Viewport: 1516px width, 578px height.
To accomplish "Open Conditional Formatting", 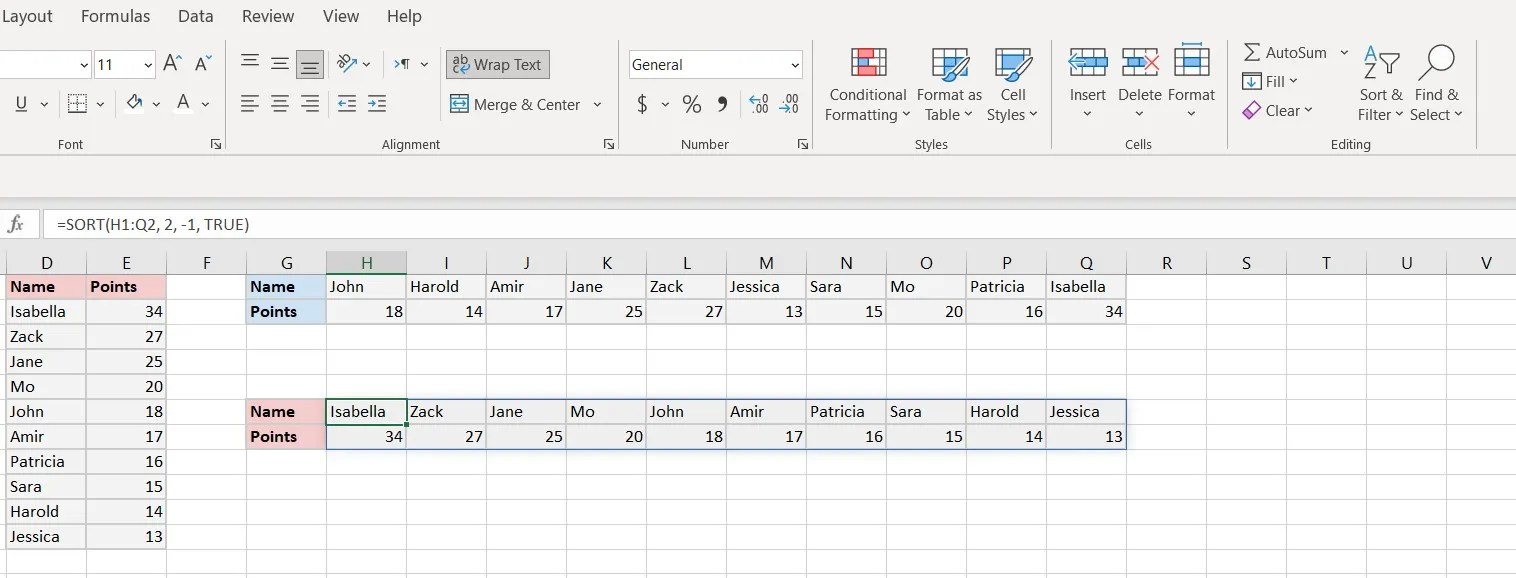I will pos(866,84).
